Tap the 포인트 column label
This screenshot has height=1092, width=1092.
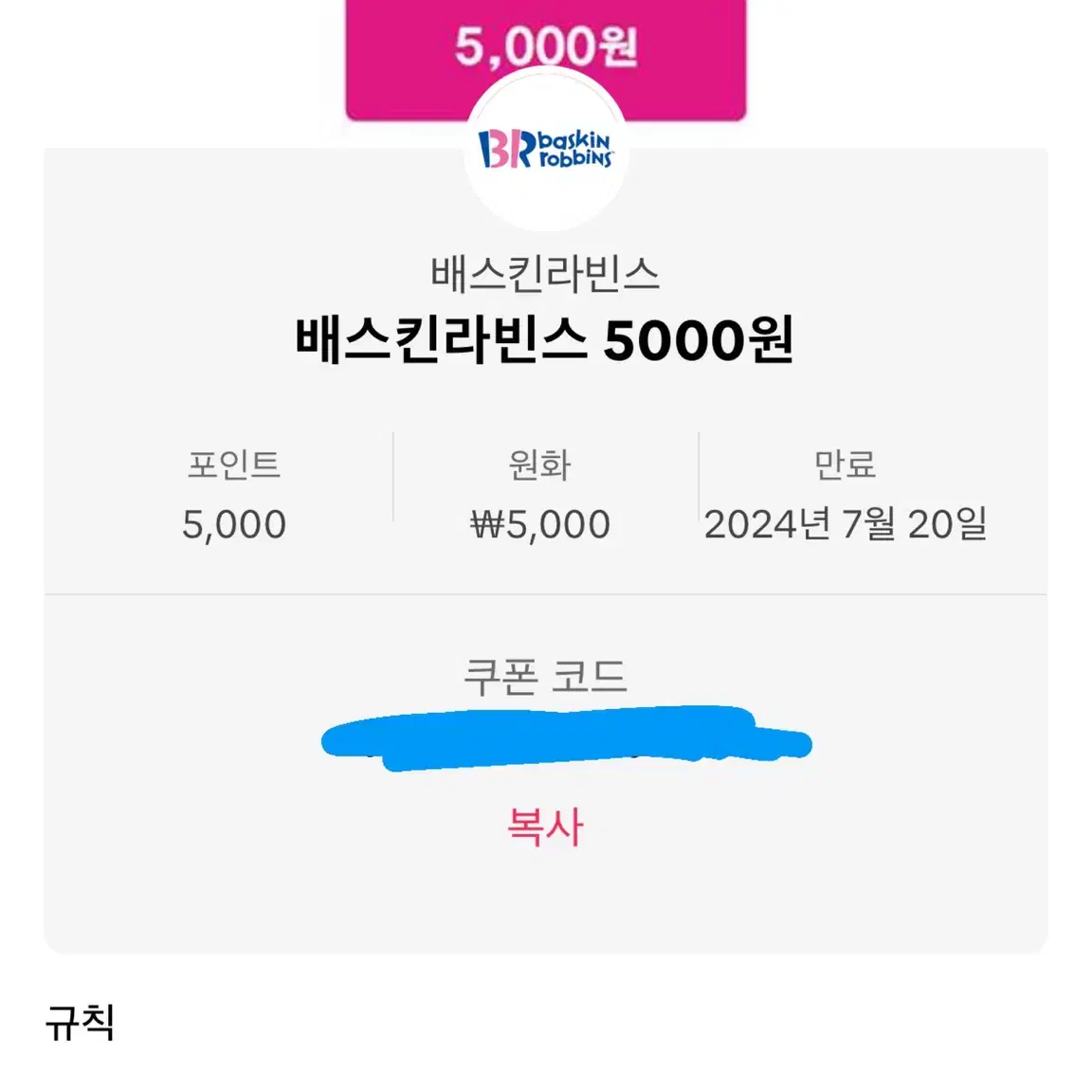pos(234,464)
